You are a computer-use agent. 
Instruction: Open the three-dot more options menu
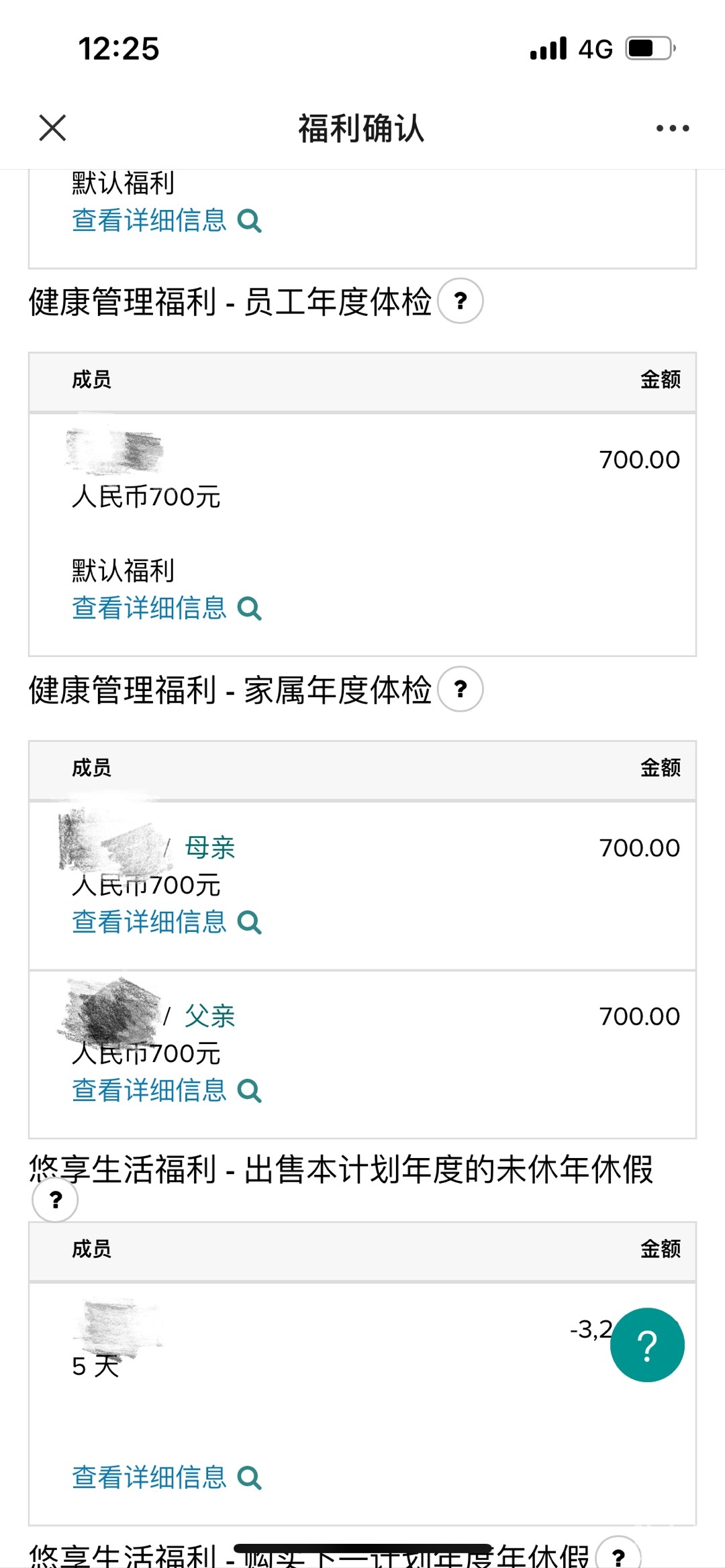tap(672, 128)
